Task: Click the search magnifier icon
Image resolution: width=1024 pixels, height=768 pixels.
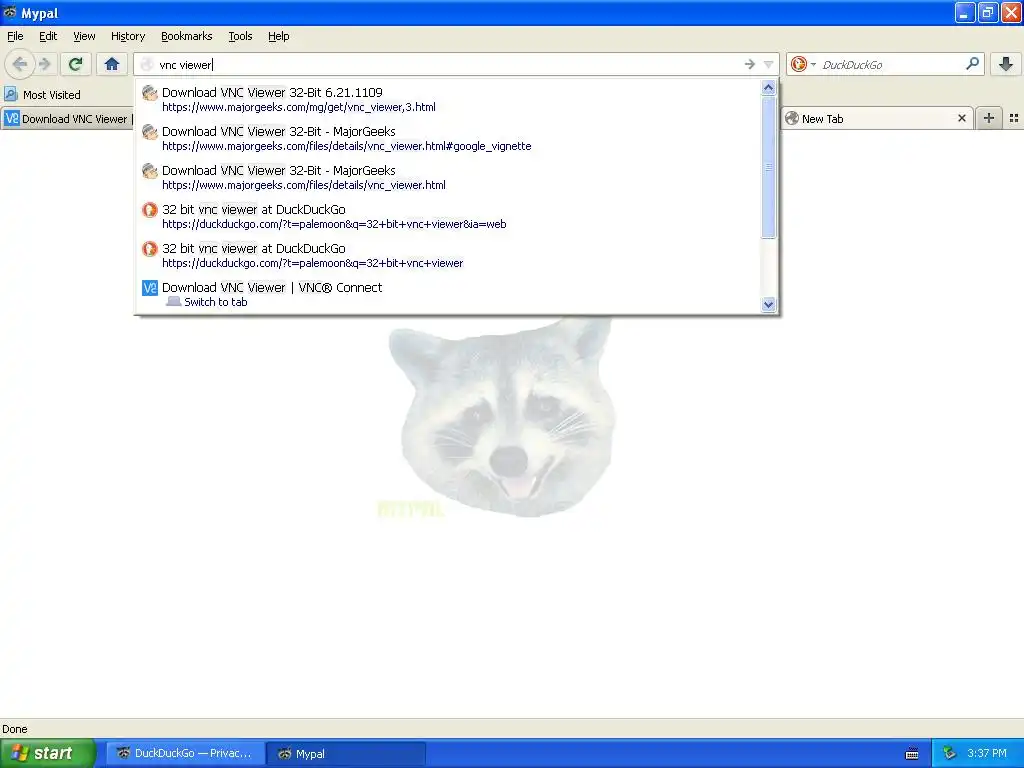Action: pyautogui.click(x=972, y=64)
